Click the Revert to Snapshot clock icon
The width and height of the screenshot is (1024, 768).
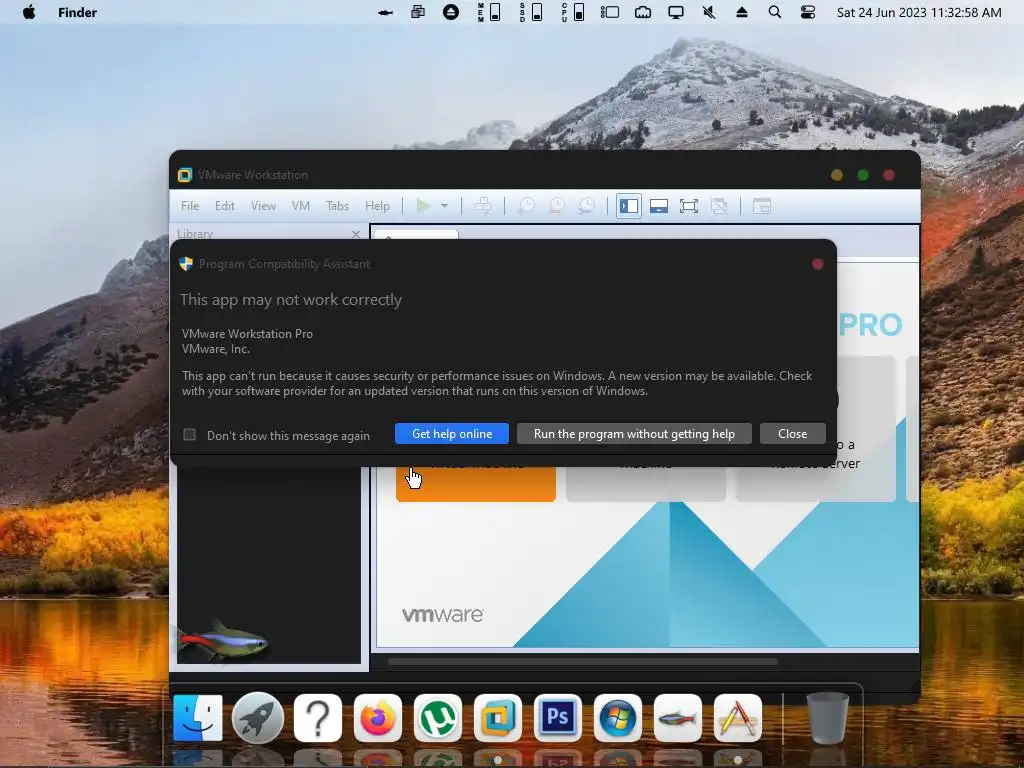pos(556,206)
